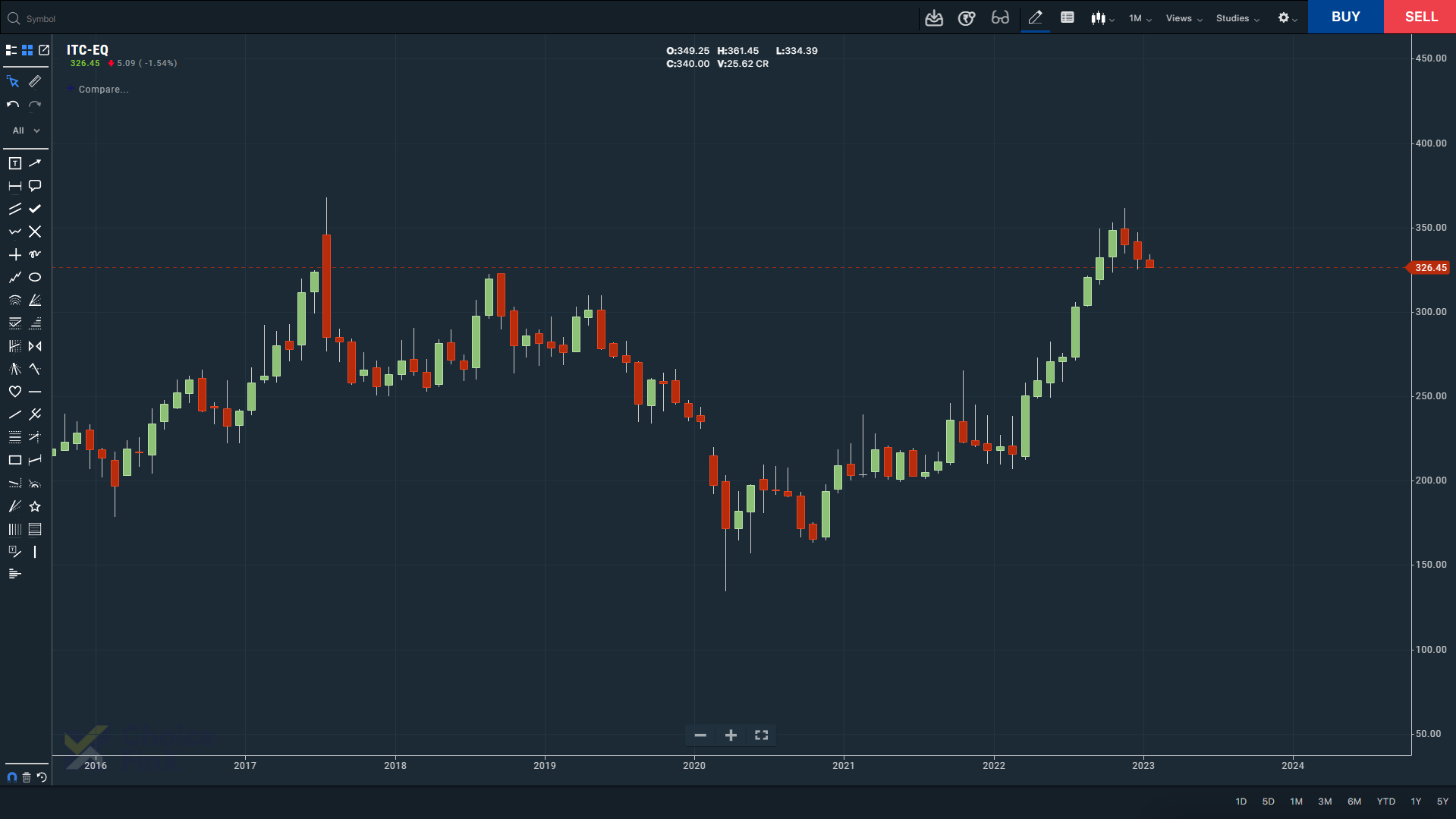Select the 1M range tab at bottom

(1296, 802)
